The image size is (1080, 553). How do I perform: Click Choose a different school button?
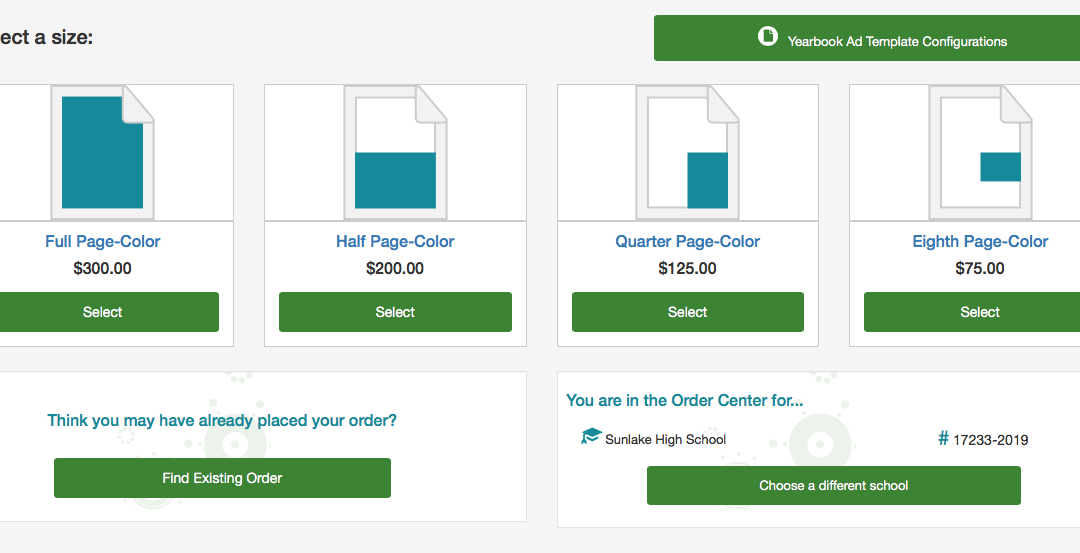[833, 486]
